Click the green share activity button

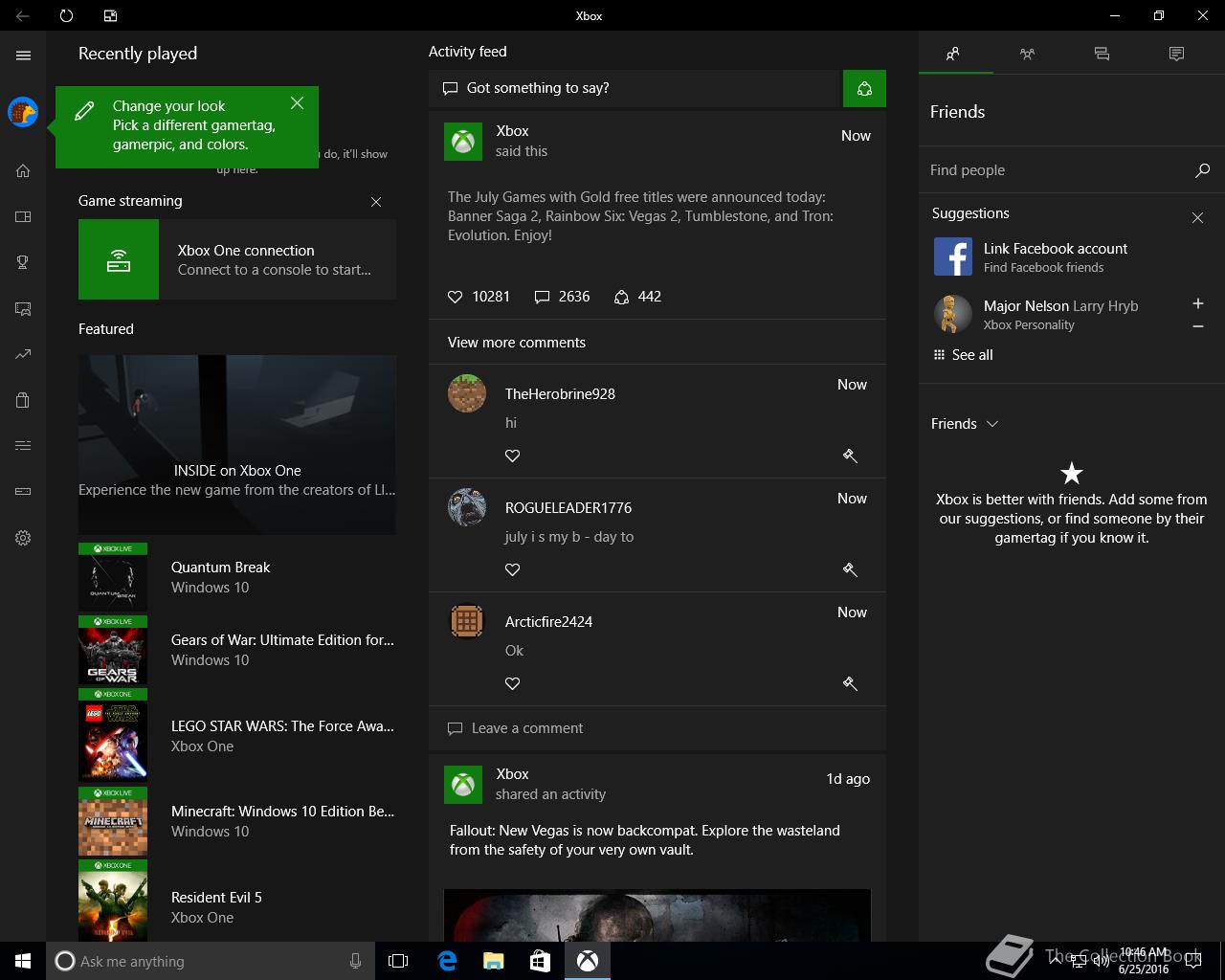click(864, 88)
